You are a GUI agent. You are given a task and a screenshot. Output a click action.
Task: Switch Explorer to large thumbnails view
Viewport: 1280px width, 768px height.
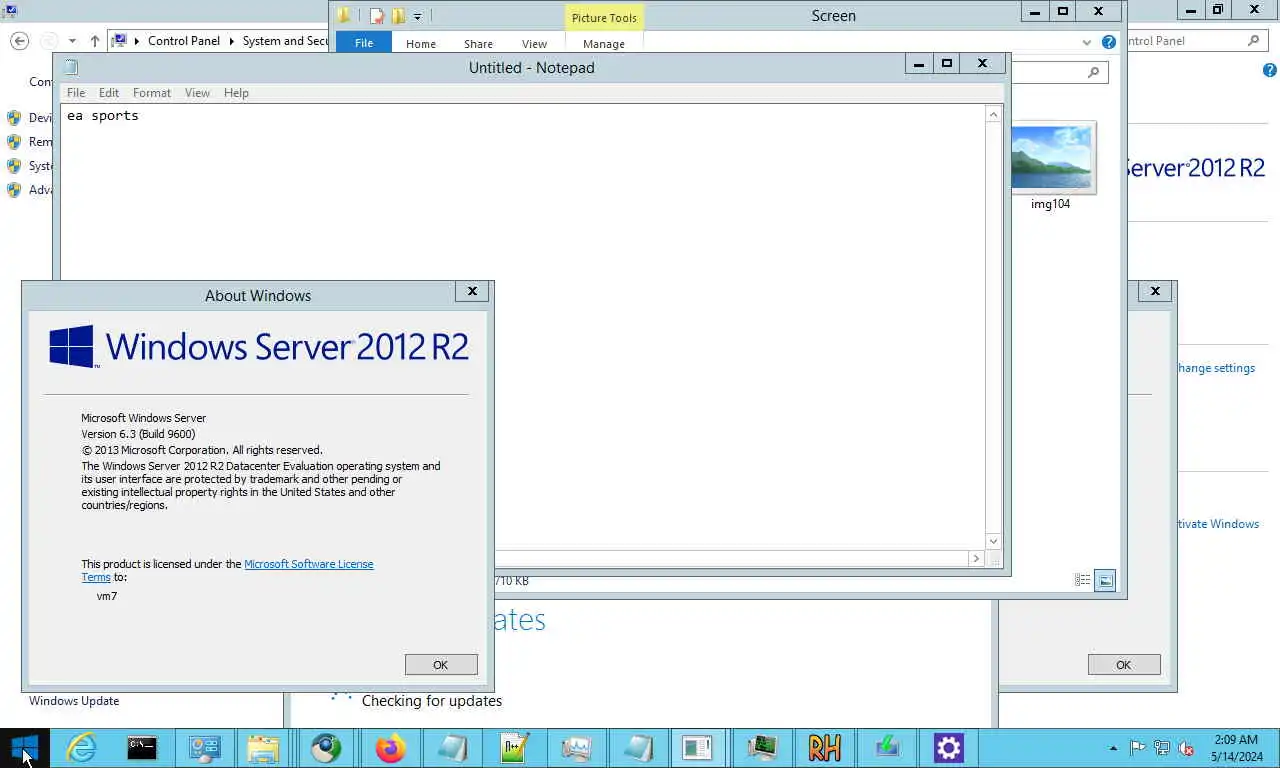(x=1105, y=580)
